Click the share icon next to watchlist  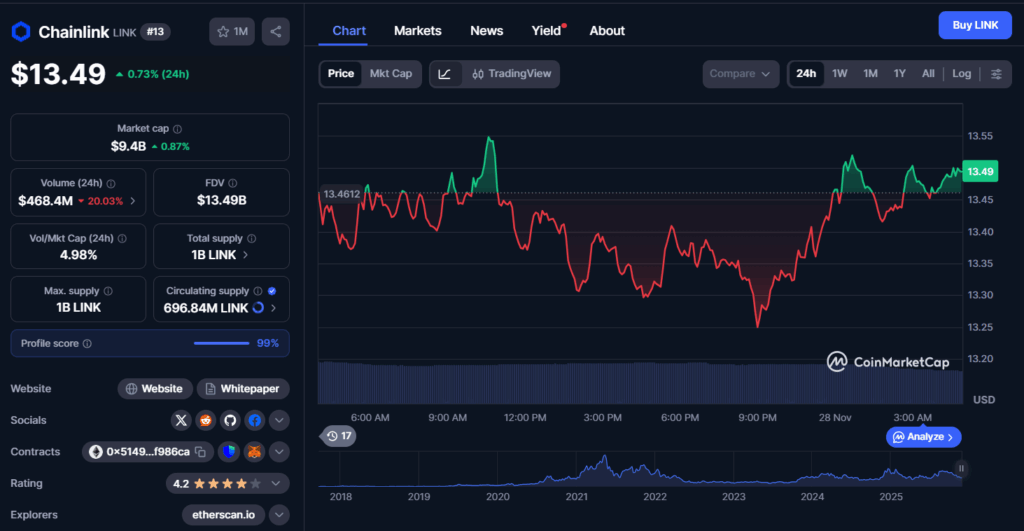coord(276,32)
